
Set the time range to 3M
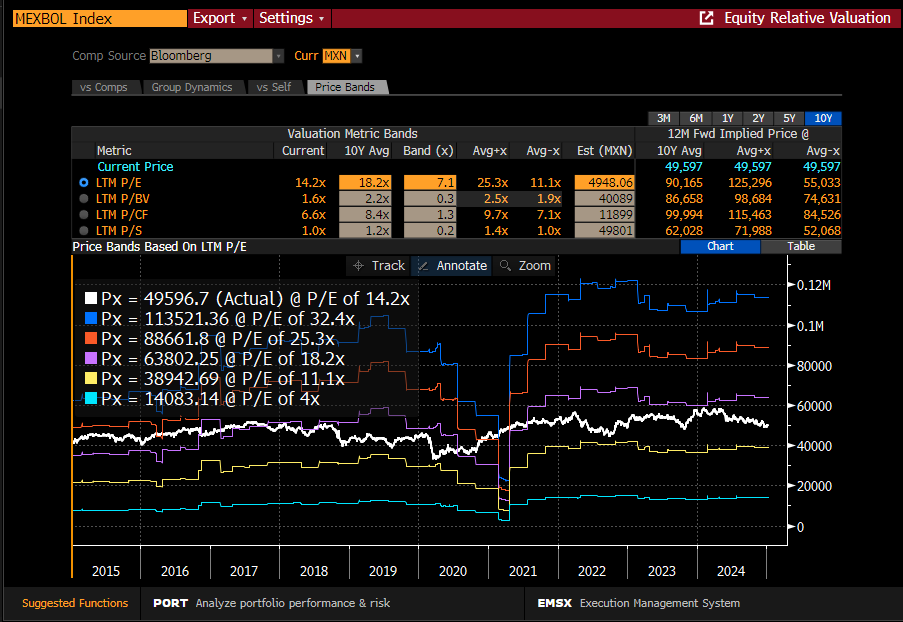coord(663,118)
